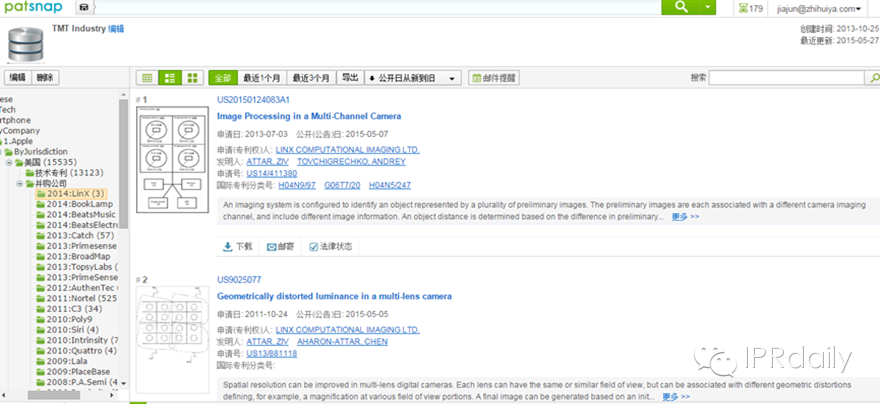Click the folder icon of 2013:Catch (57)

tap(40, 236)
